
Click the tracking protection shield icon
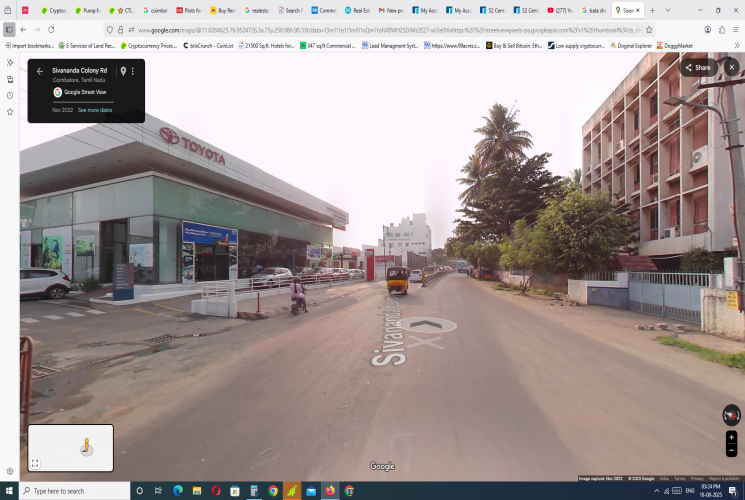(110, 30)
